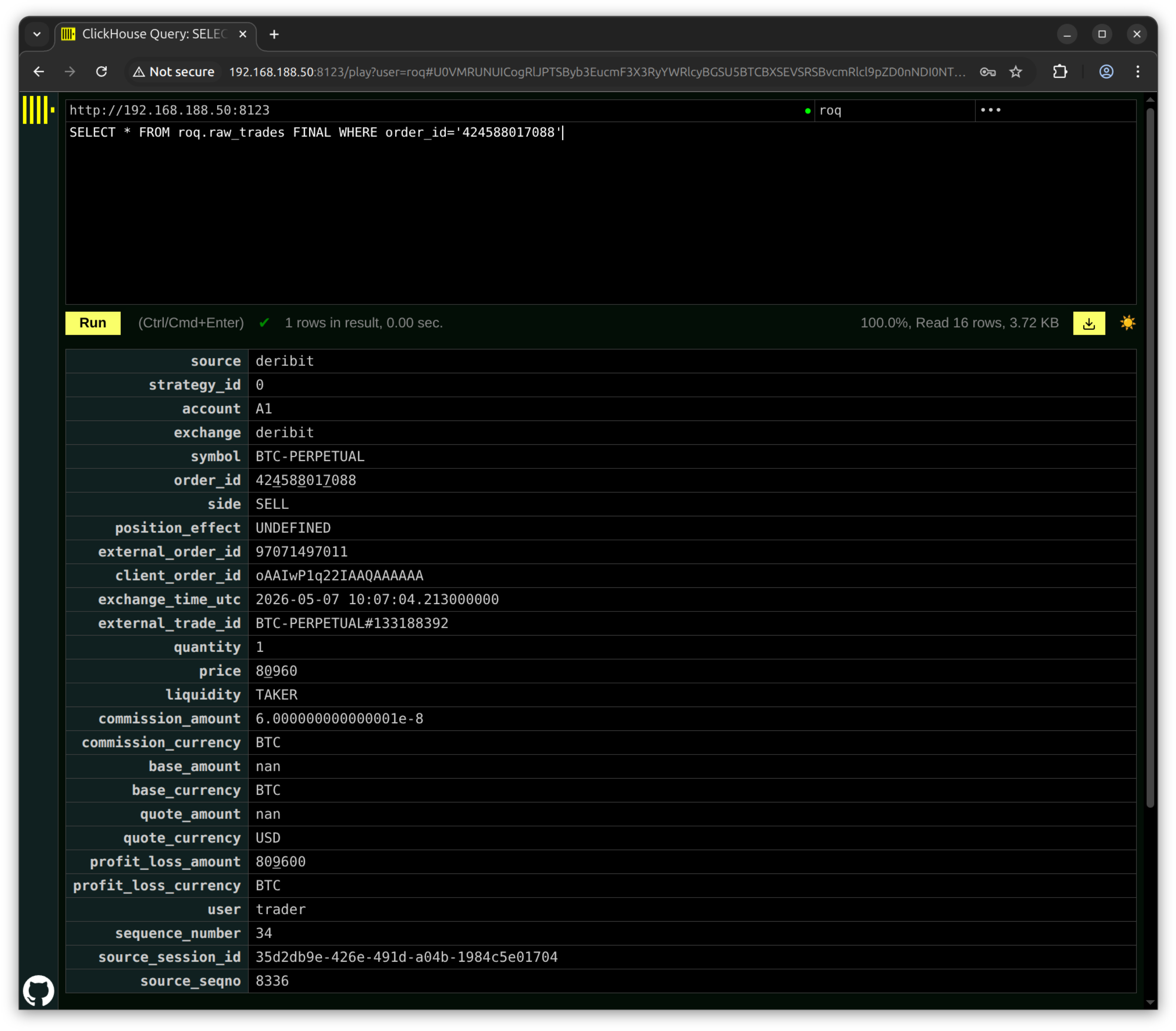
Task: Select the source_seqno value 8336
Action: coord(272,982)
